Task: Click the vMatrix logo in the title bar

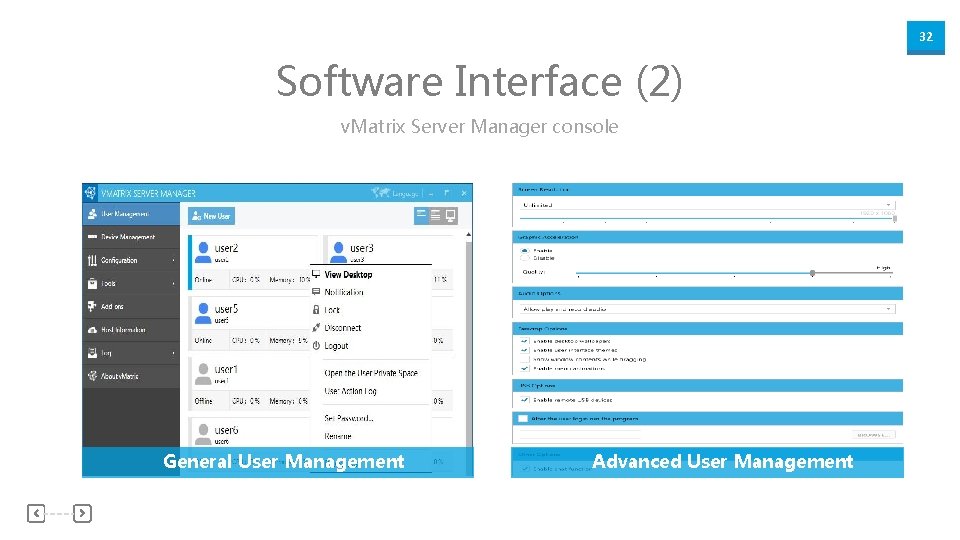Action: click(91, 193)
